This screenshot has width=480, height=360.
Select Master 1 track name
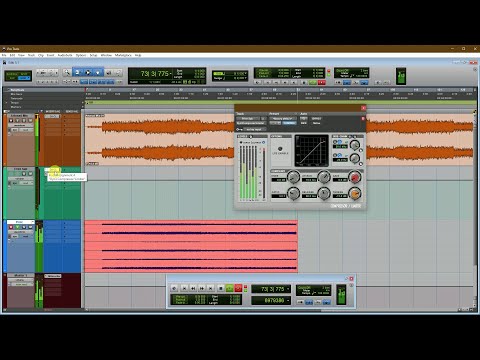(x=20, y=276)
